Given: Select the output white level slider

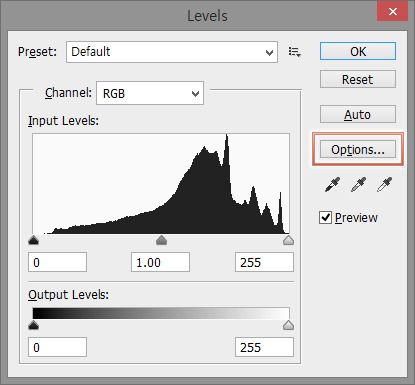Looking at the screenshot, I should tap(288, 325).
